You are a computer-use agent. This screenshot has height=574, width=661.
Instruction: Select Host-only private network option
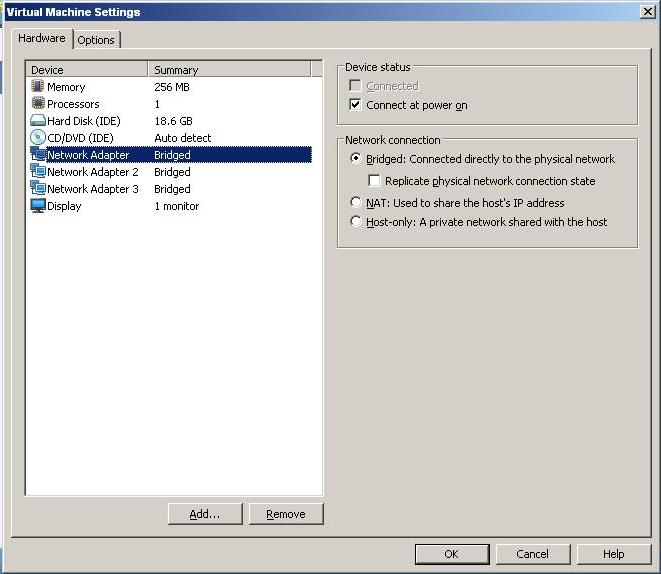355,221
